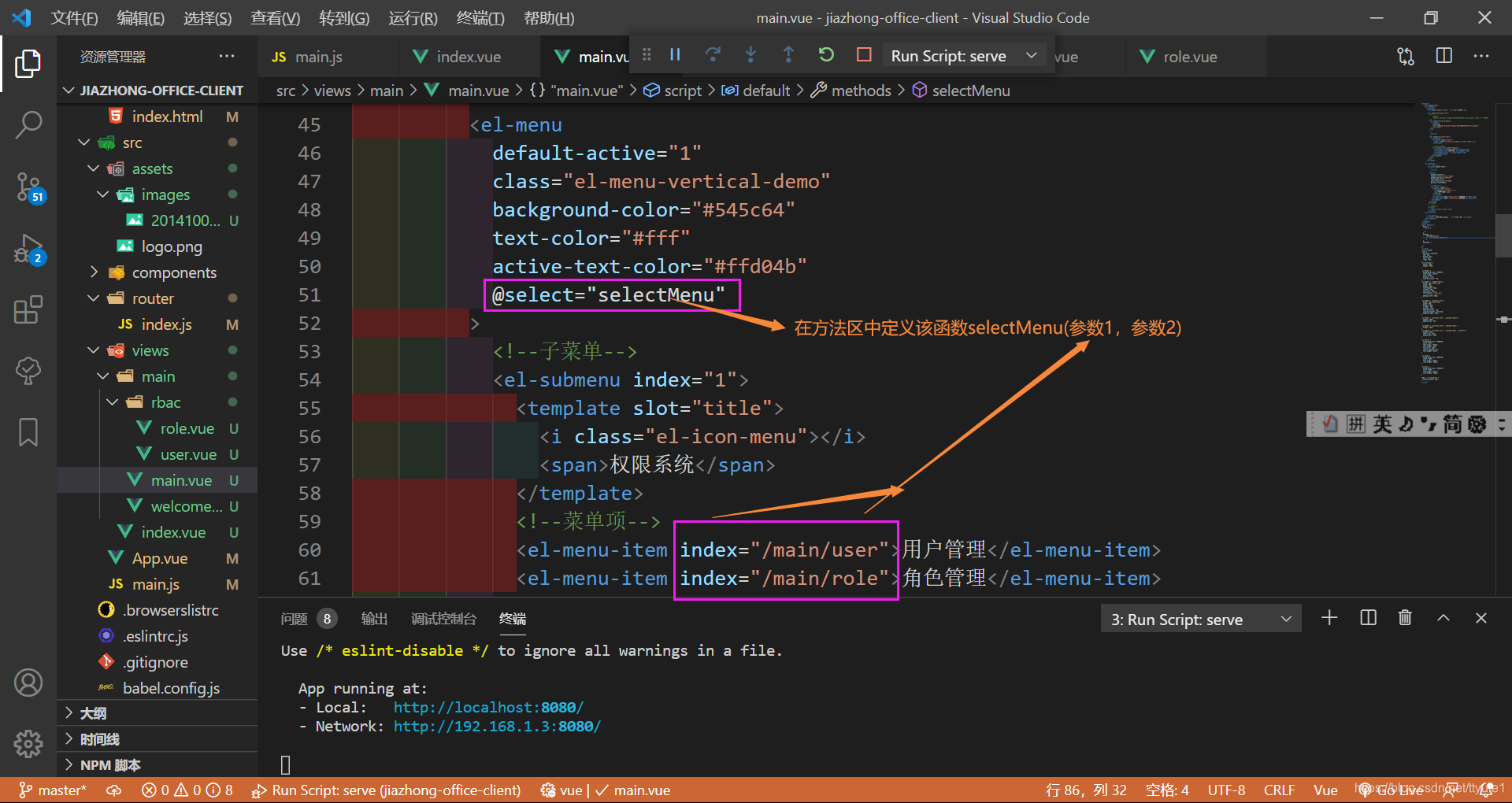1512x803 pixels.
Task: Close the terminal panel
Action: [x=1481, y=618]
